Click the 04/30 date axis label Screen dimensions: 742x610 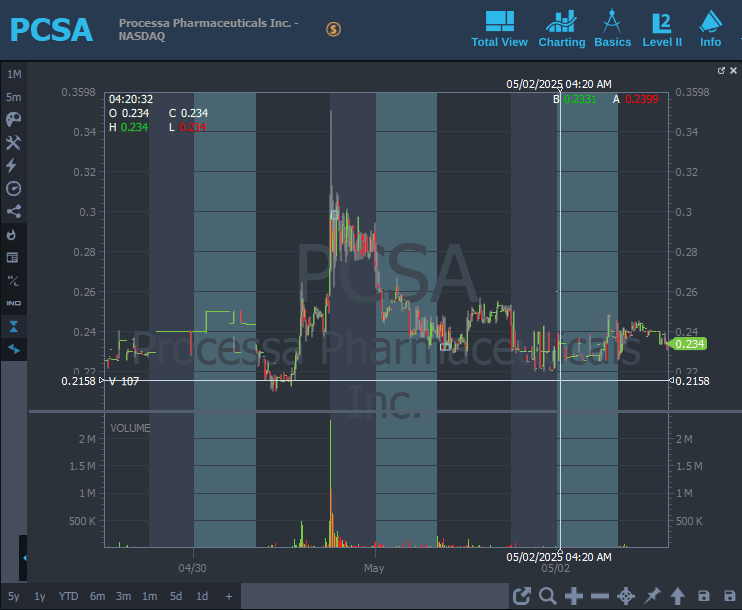[x=192, y=568]
